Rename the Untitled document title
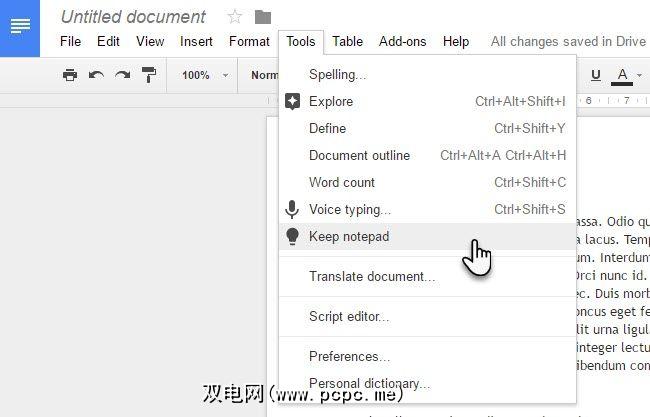The height and width of the screenshot is (417, 650). (x=133, y=17)
